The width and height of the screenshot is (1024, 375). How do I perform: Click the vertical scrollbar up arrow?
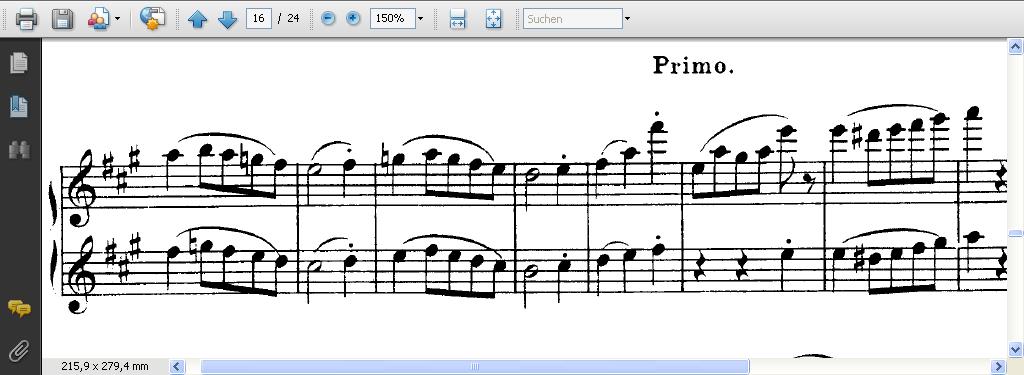coord(1016,46)
